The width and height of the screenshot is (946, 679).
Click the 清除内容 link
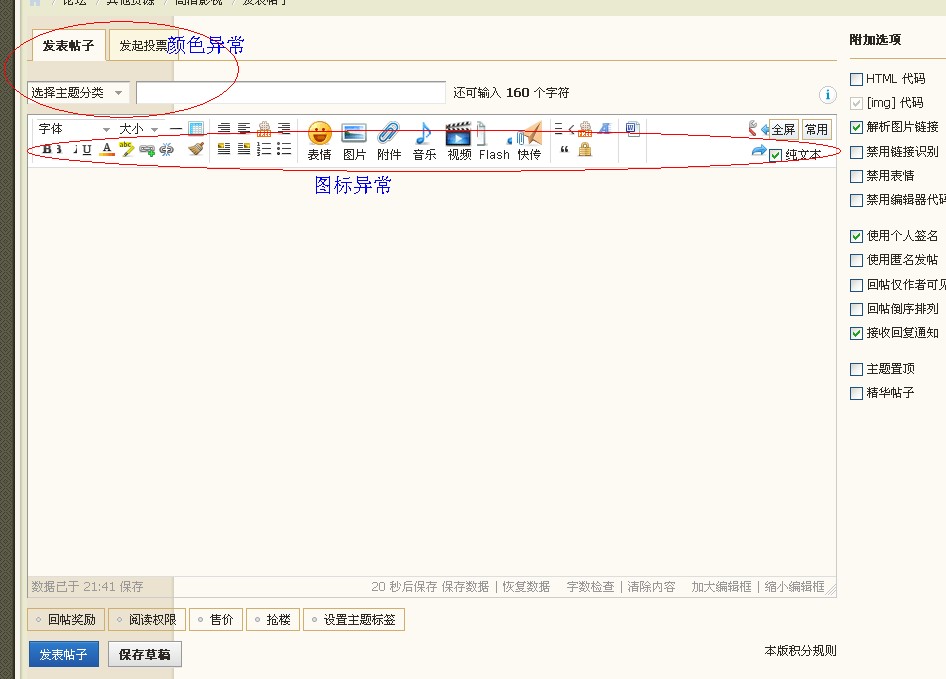click(x=651, y=587)
